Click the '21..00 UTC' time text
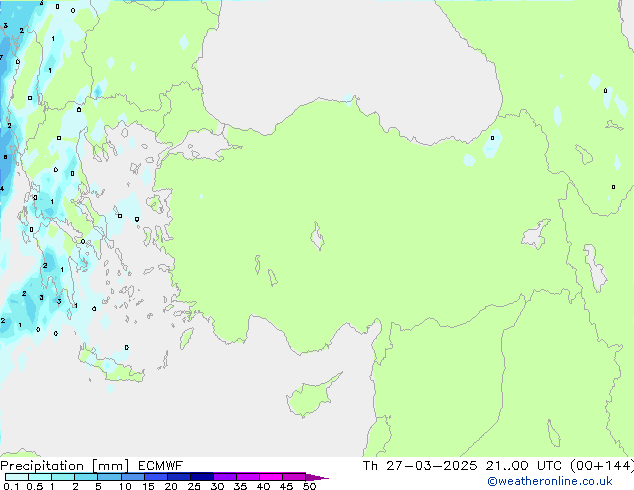Viewport: 634px width, 490px height. (x=524, y=466)
